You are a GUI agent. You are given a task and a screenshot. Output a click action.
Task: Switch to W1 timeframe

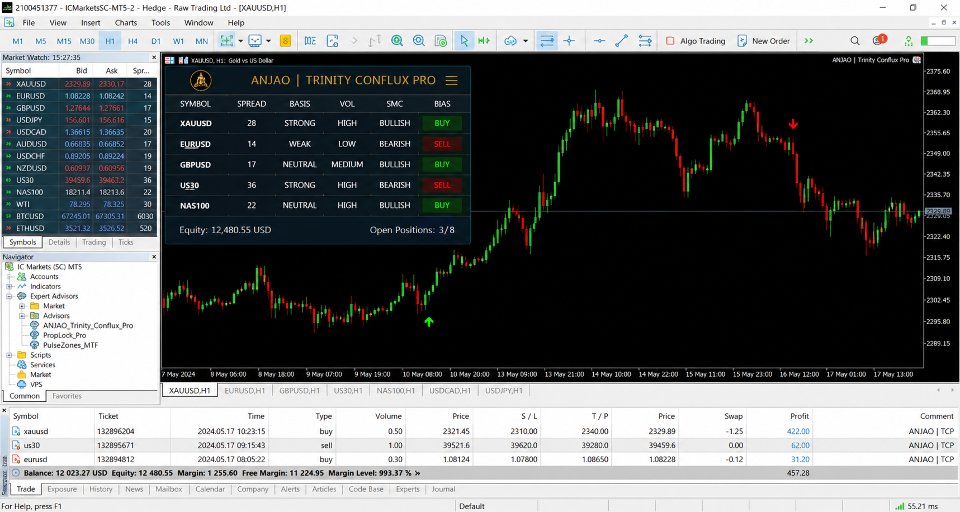[178, 41]
